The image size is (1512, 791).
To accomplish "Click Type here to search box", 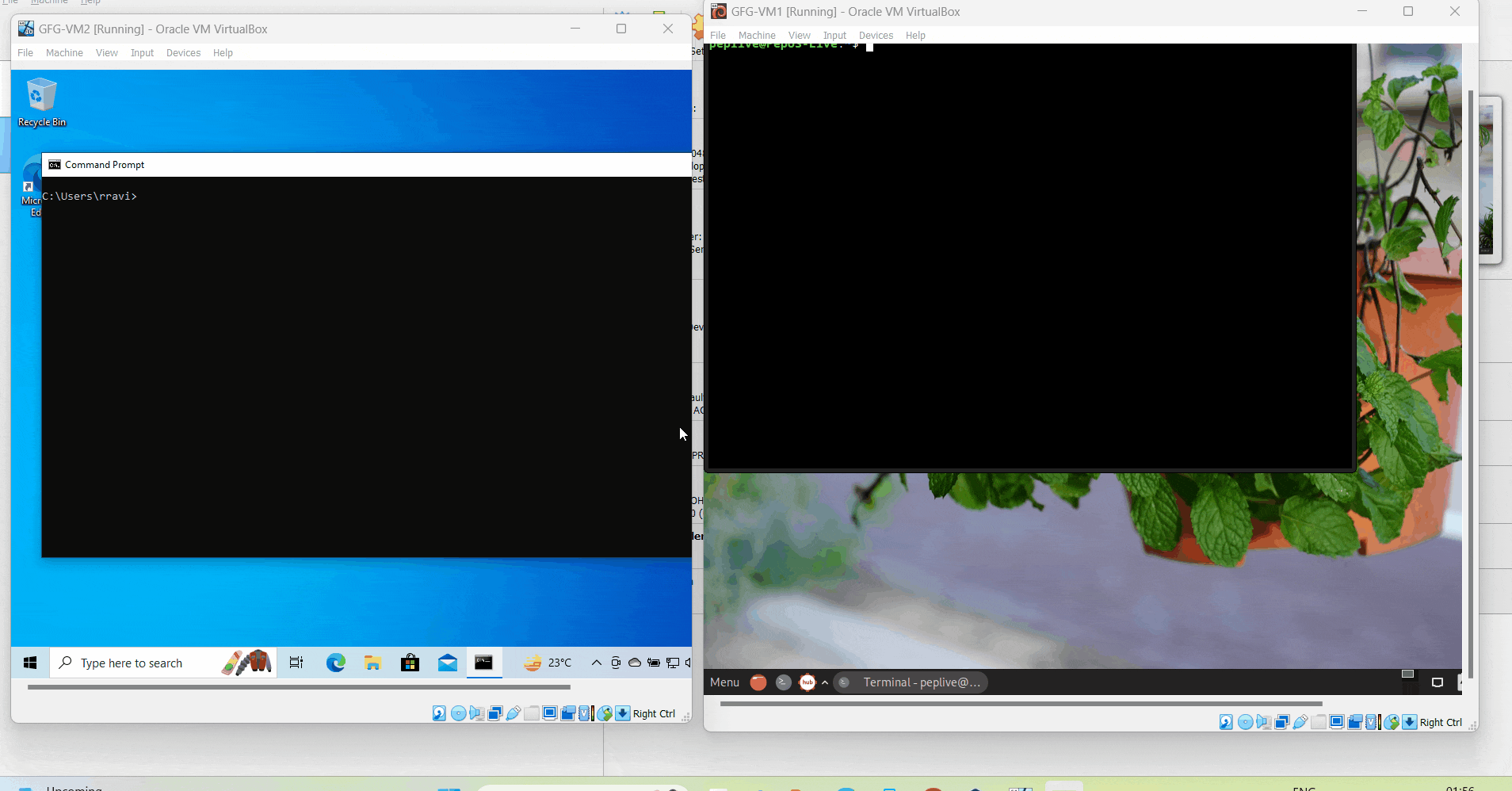I will click(x=163, y=663).
